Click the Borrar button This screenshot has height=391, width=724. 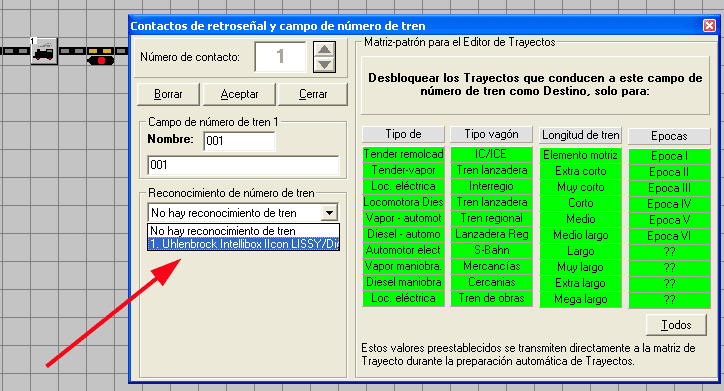coord(168,94)
